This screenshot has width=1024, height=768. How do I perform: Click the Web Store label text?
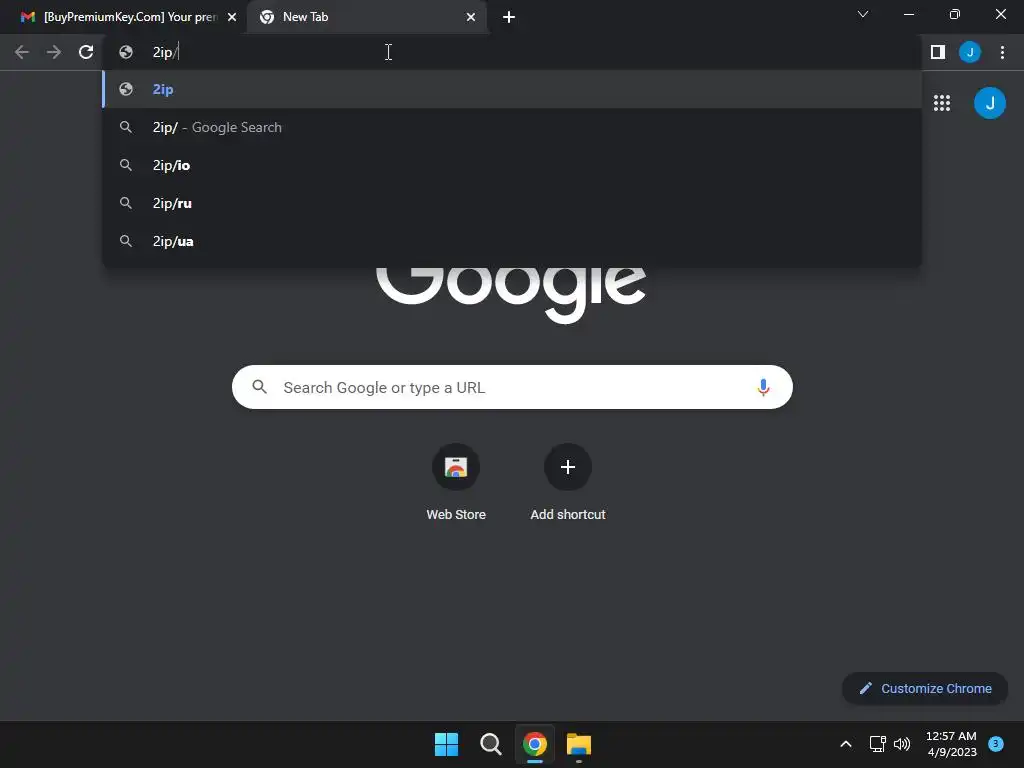456,515
